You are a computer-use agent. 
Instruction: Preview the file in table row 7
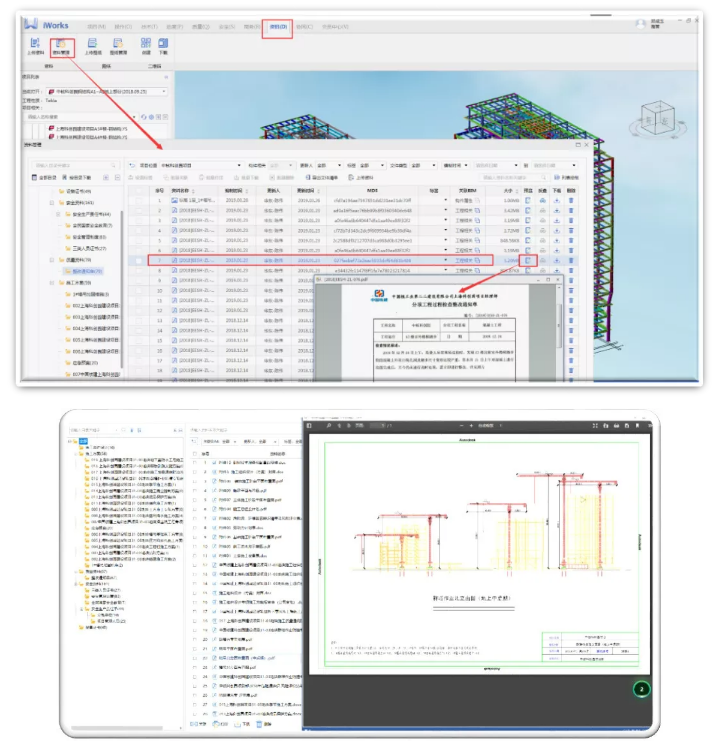coord(528,260)
